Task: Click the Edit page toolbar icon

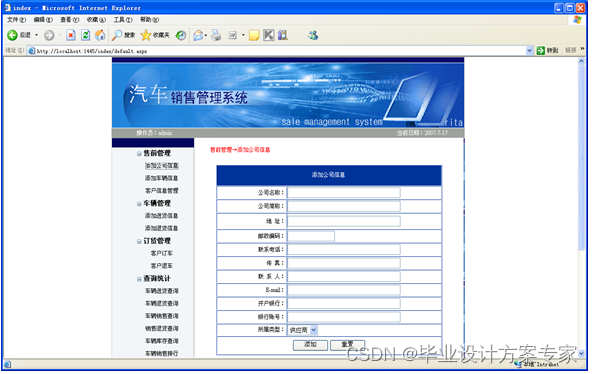Action: tap(233, 35)
